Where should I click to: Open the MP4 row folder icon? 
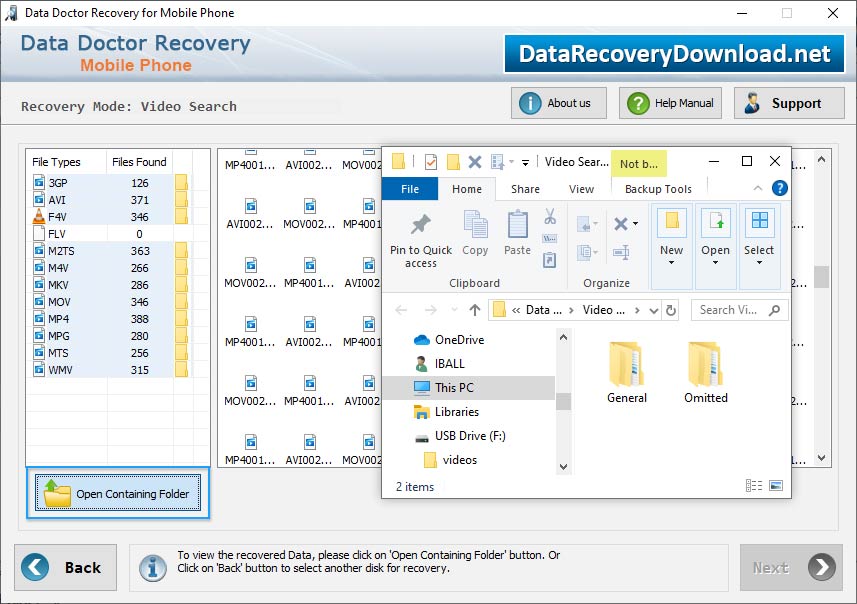point(181,318)
